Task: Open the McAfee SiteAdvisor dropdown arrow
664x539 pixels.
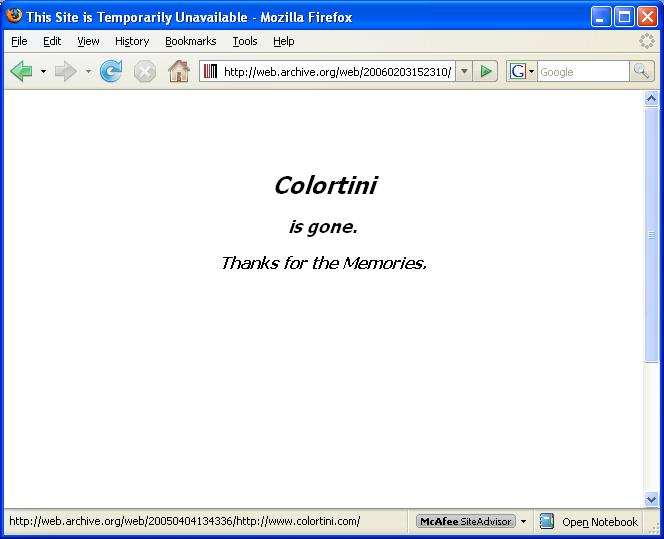Action: [x=523, y=521]
